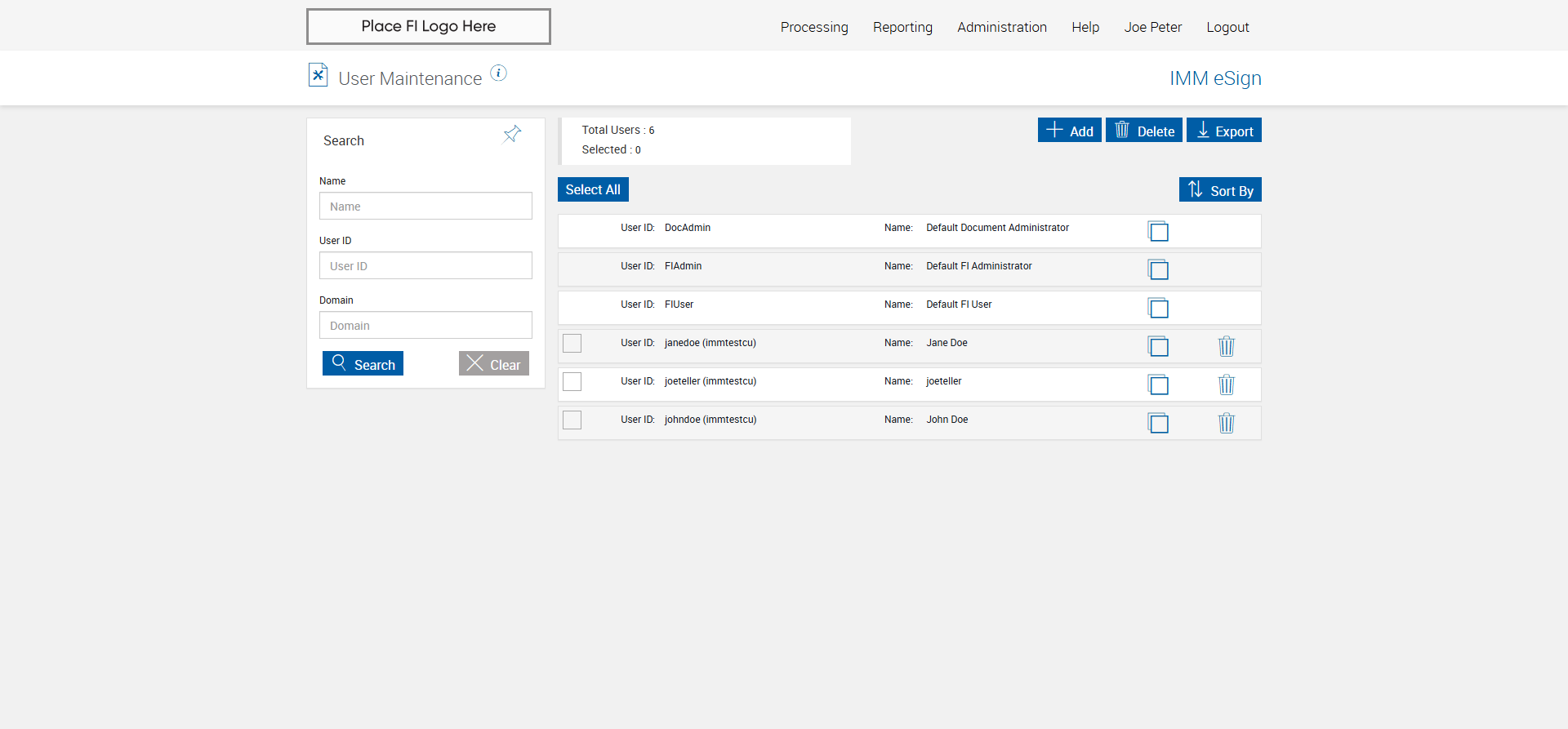The height and width of the screenshot is (729, 1568).
Task: Focus the Domain search field
Action: [425, 325]
